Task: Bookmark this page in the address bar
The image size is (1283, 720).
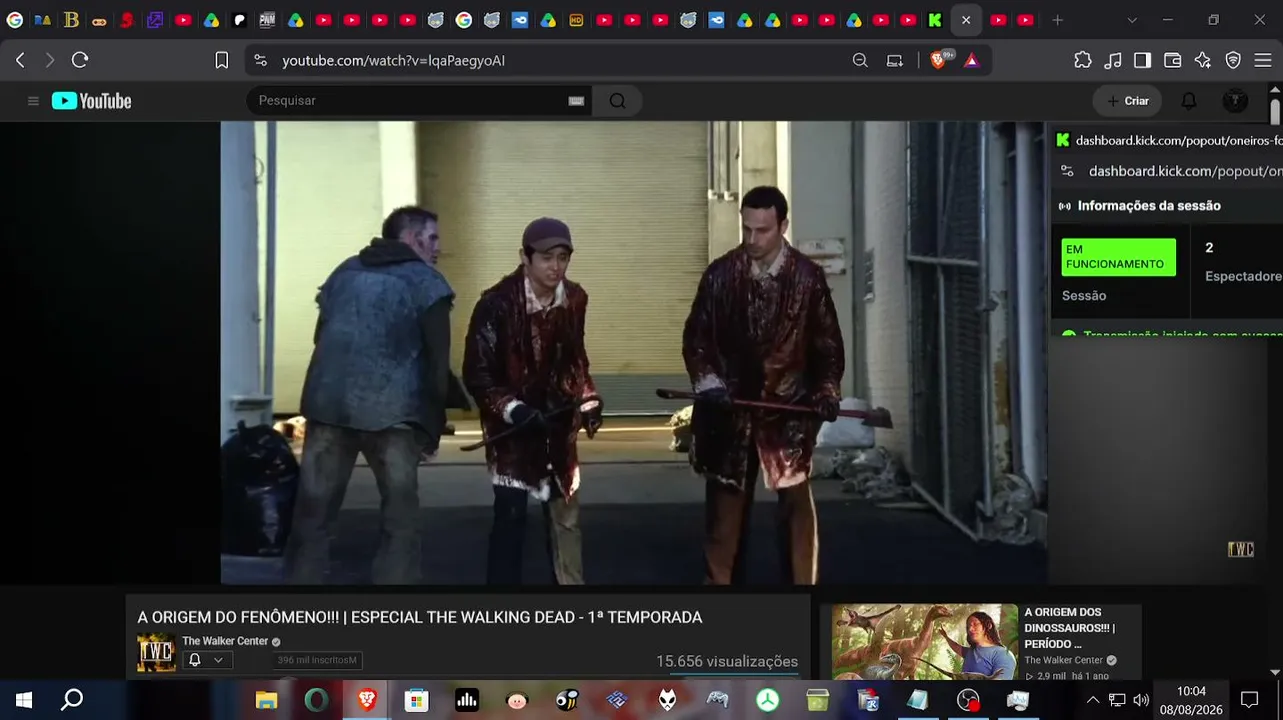Action: pos(222,60)
